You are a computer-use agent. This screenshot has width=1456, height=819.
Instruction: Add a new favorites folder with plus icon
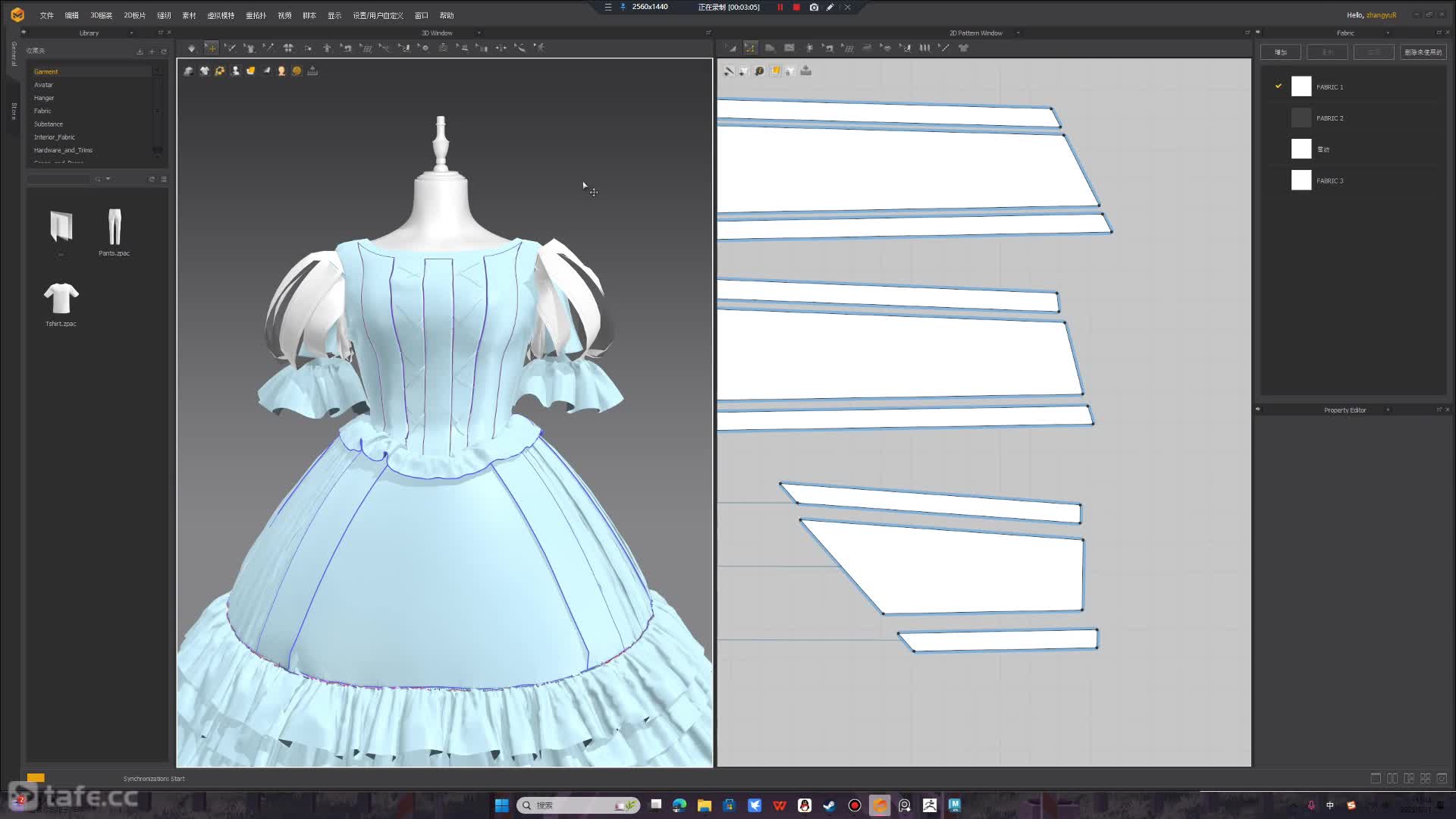pos(152,52)
